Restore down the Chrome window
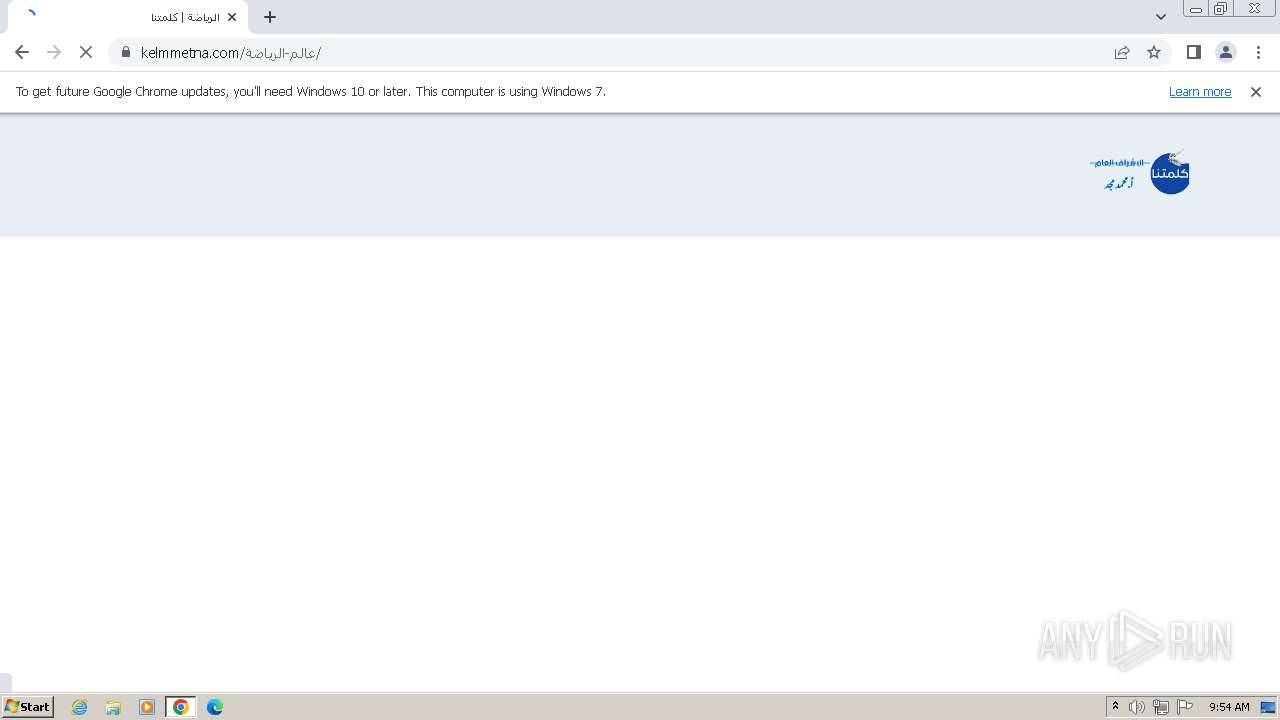This screenshot has height=720, width=1280. point(1221,9)
